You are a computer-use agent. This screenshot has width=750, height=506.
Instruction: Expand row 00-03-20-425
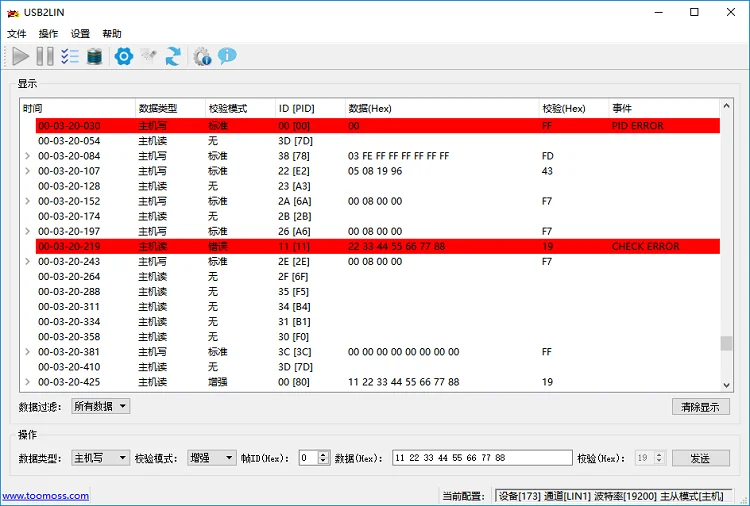[27, 382]
